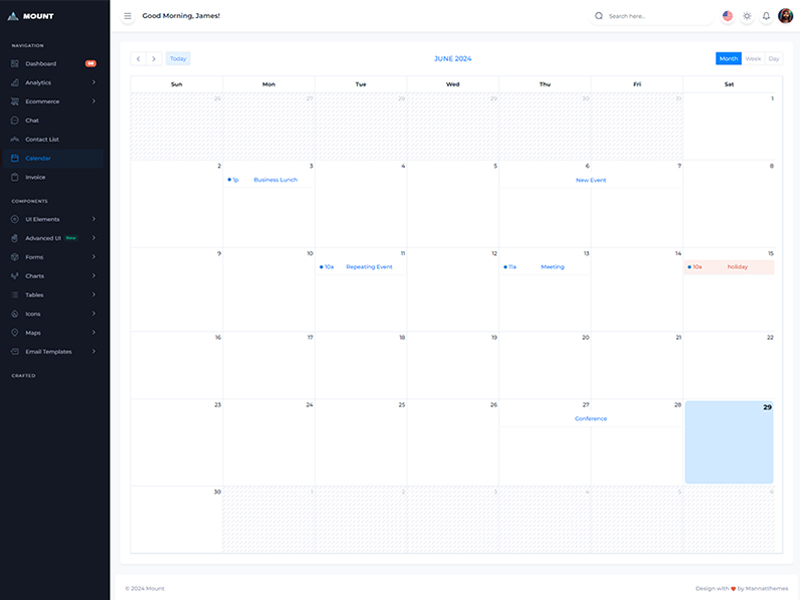Toggle light/dark theme sun icon
The image size is (800, 600).
[747, 16]
